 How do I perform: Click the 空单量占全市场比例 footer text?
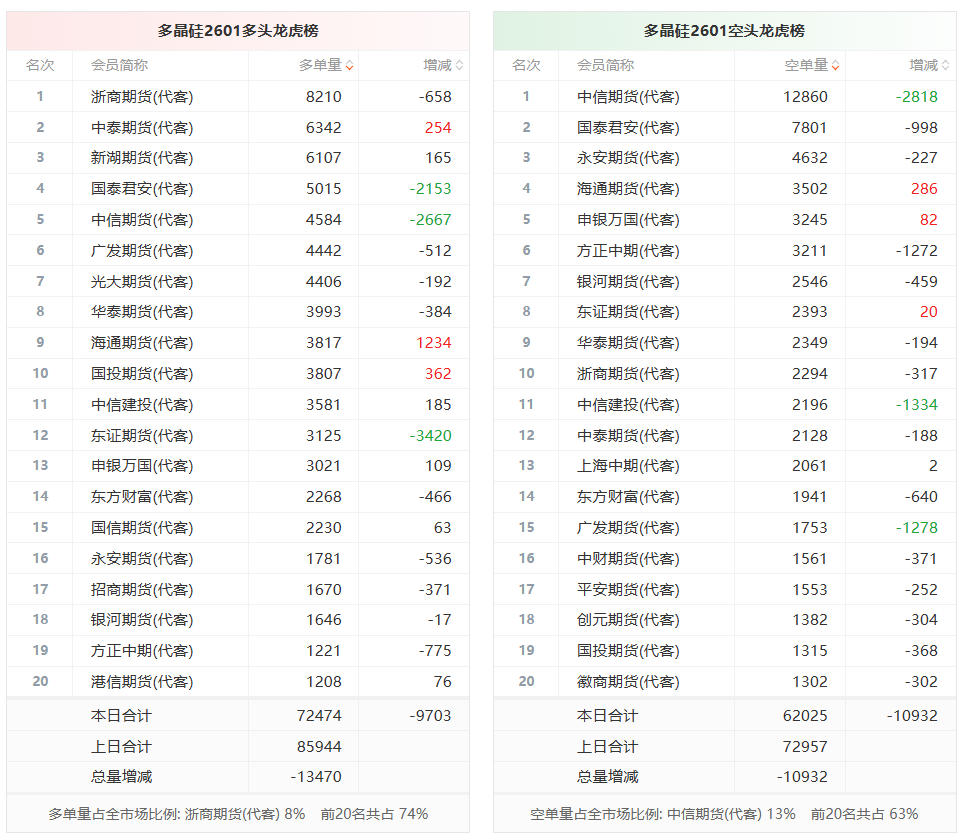click(x=724, y=814)
